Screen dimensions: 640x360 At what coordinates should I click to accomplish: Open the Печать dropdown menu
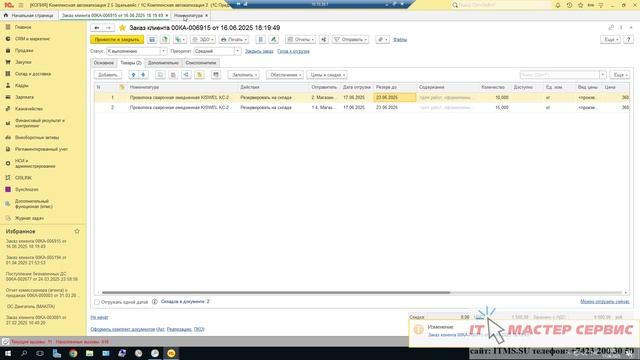(x=234, y=40)
